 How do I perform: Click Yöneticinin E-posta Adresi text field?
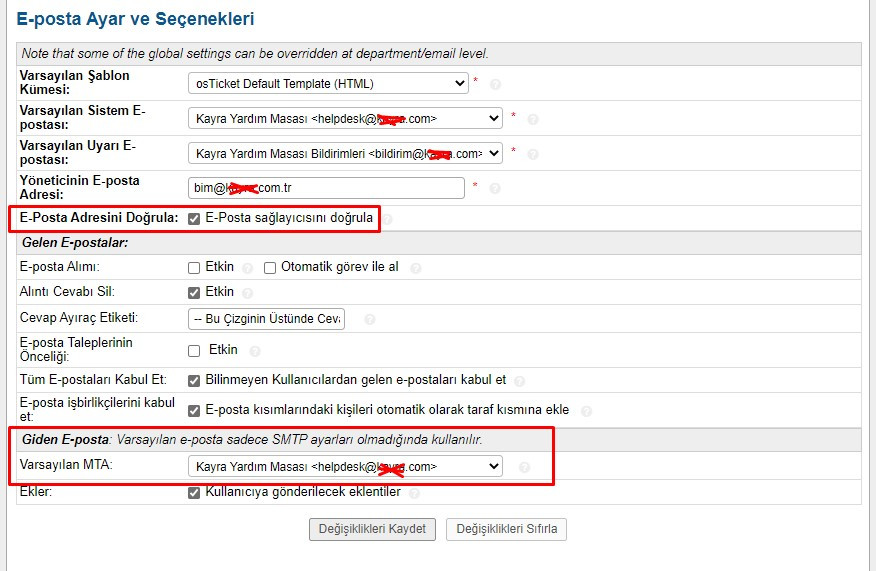(326, 188)
